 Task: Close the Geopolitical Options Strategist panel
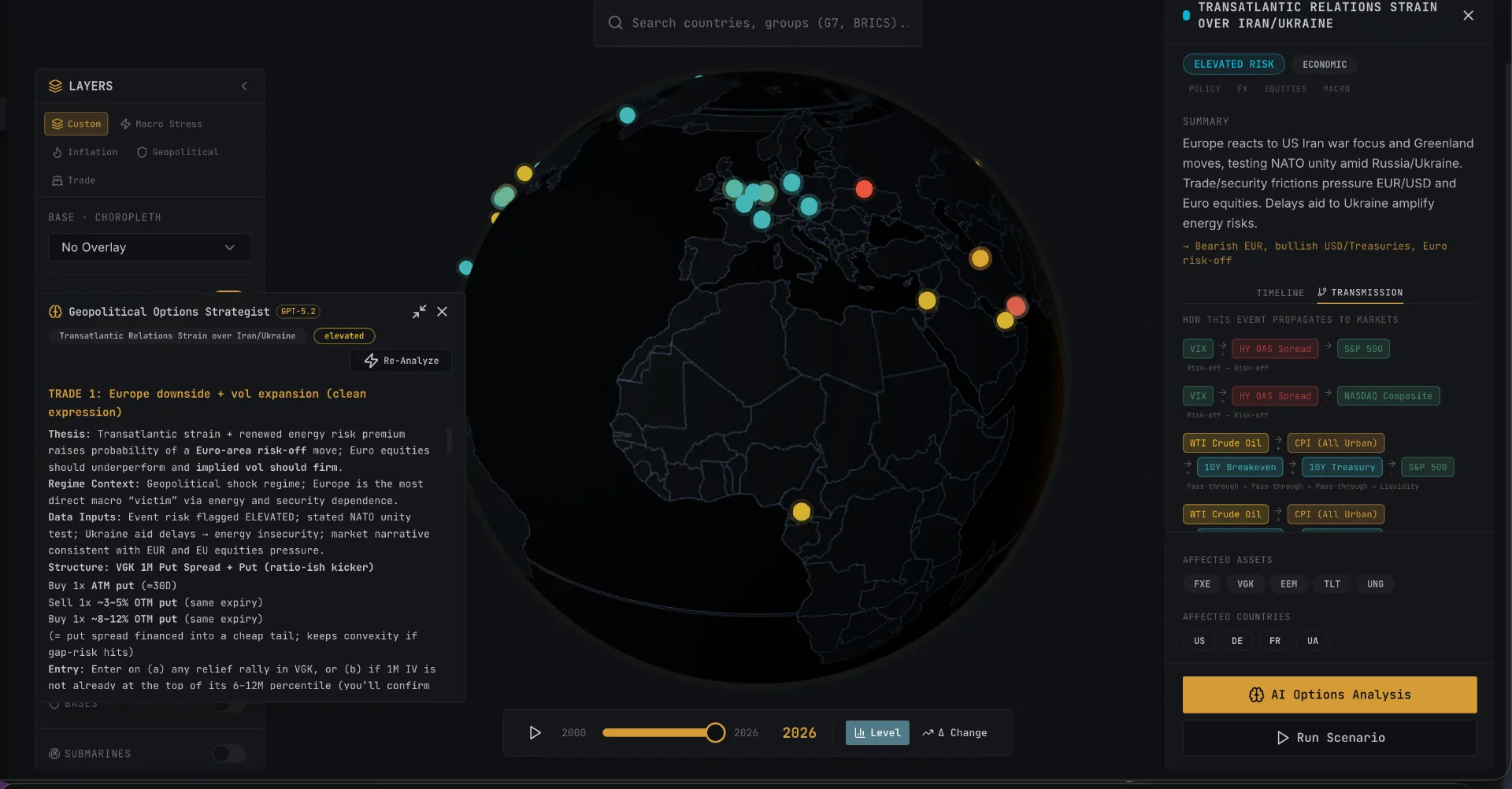(443, 312)
